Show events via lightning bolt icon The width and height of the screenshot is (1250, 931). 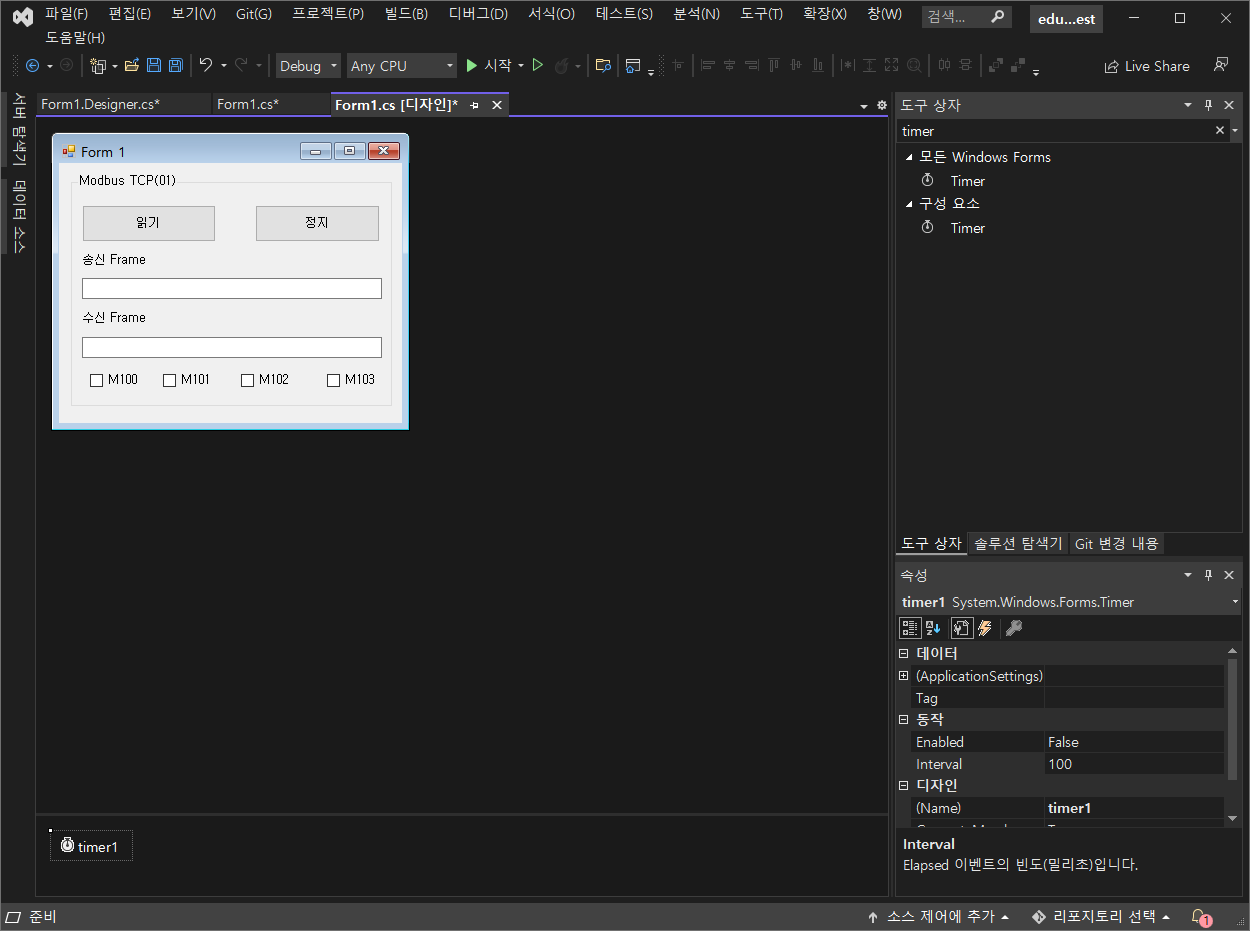pos(985,628)
